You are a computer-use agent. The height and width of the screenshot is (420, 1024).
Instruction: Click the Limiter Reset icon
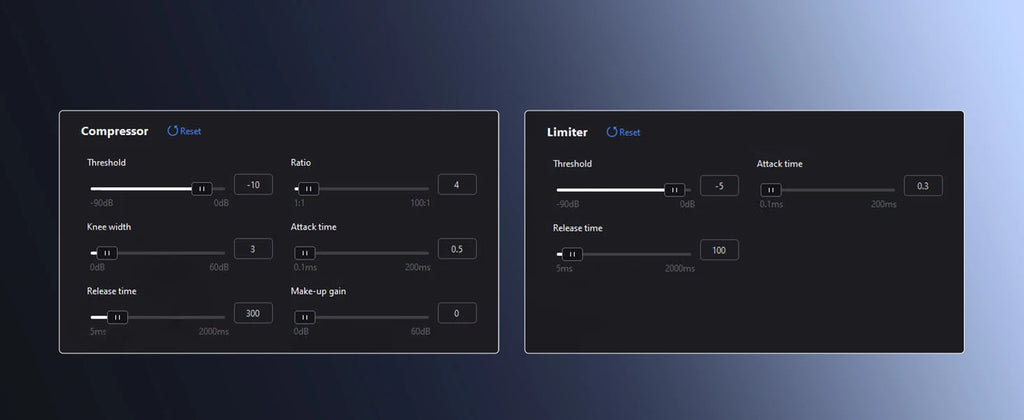pos(612,132)
